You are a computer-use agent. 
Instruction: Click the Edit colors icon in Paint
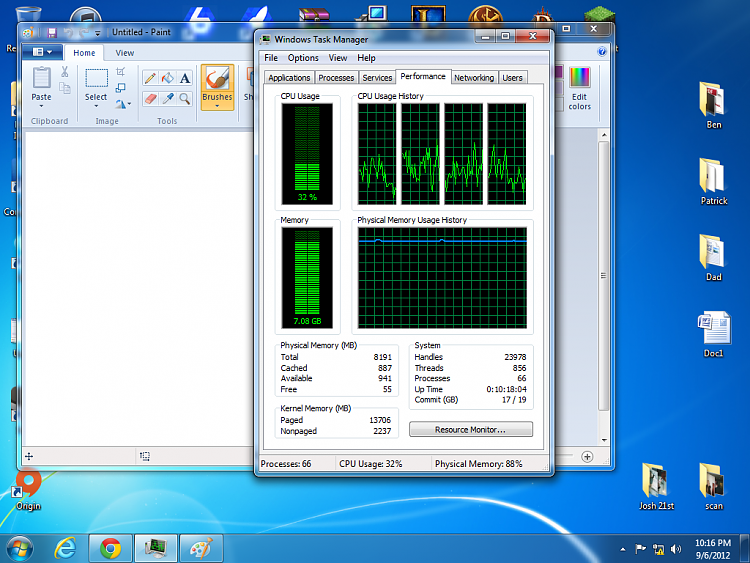(x=580, y=78)
